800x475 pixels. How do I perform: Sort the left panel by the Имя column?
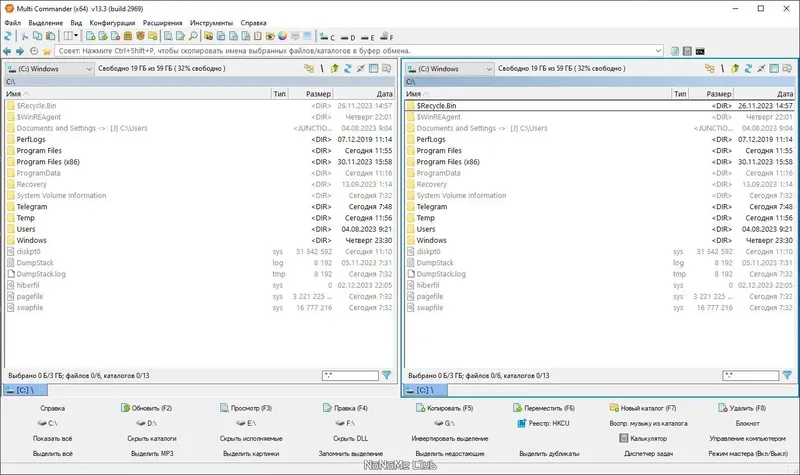[138, 94]
